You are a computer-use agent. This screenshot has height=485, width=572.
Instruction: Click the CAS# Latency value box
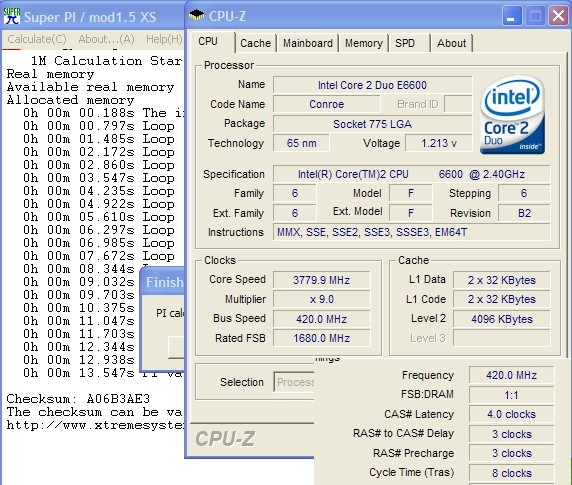click(x=511, y=414)
